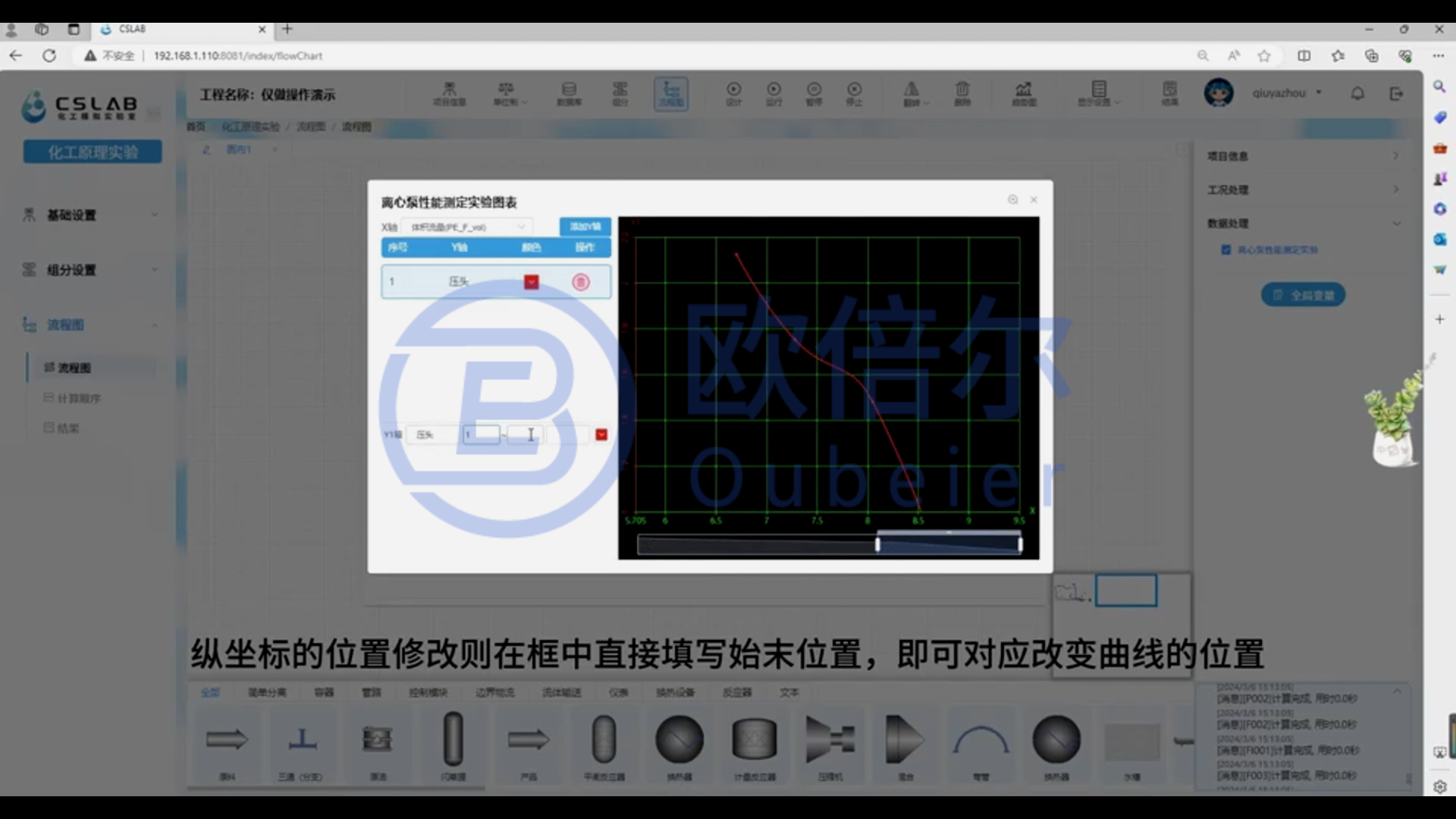Toggle the 离心泵性能测定实验 checkbox

(x=1225, y=249)
